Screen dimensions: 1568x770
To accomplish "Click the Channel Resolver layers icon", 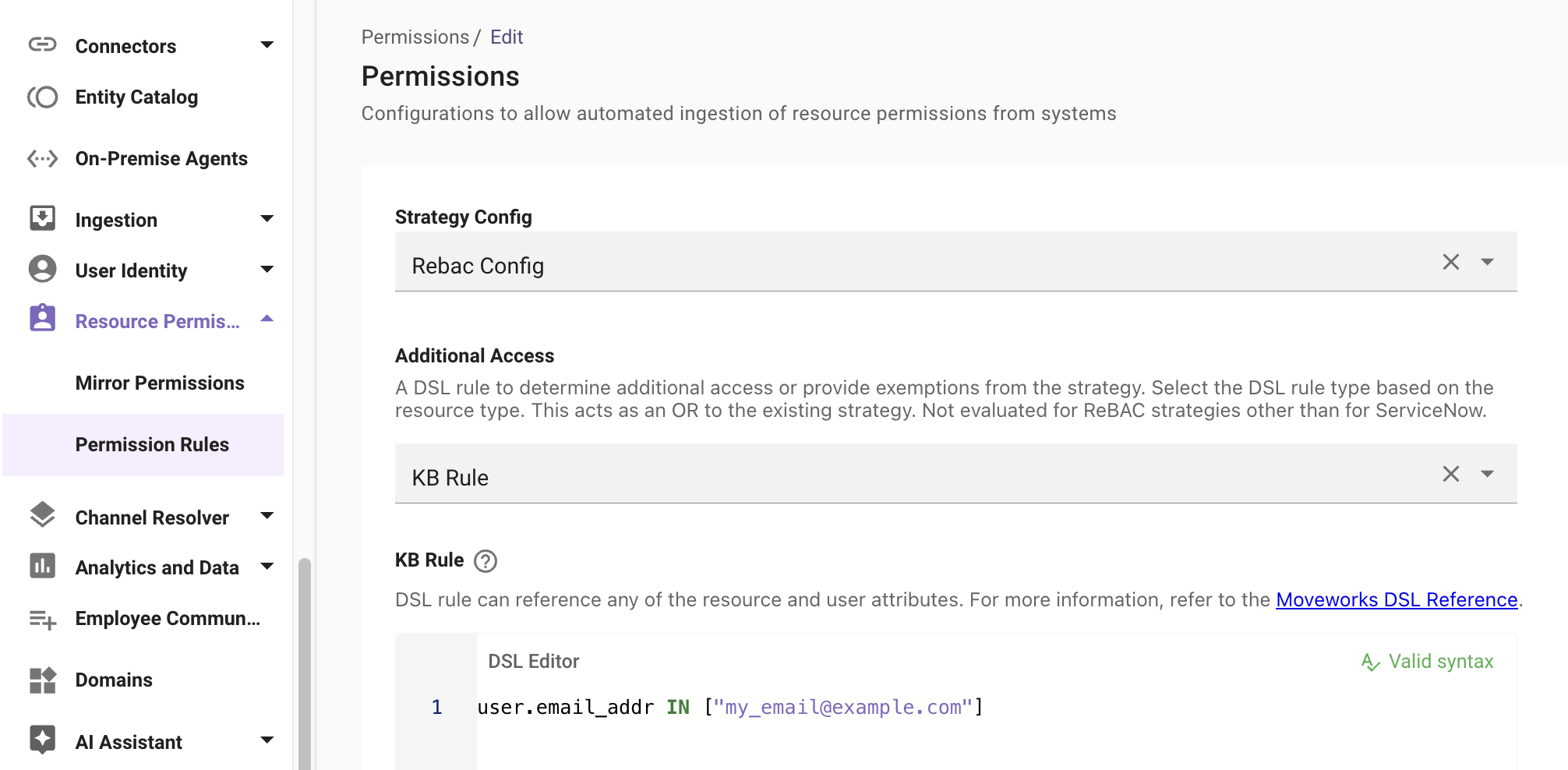I will click(x=42, y=515).
